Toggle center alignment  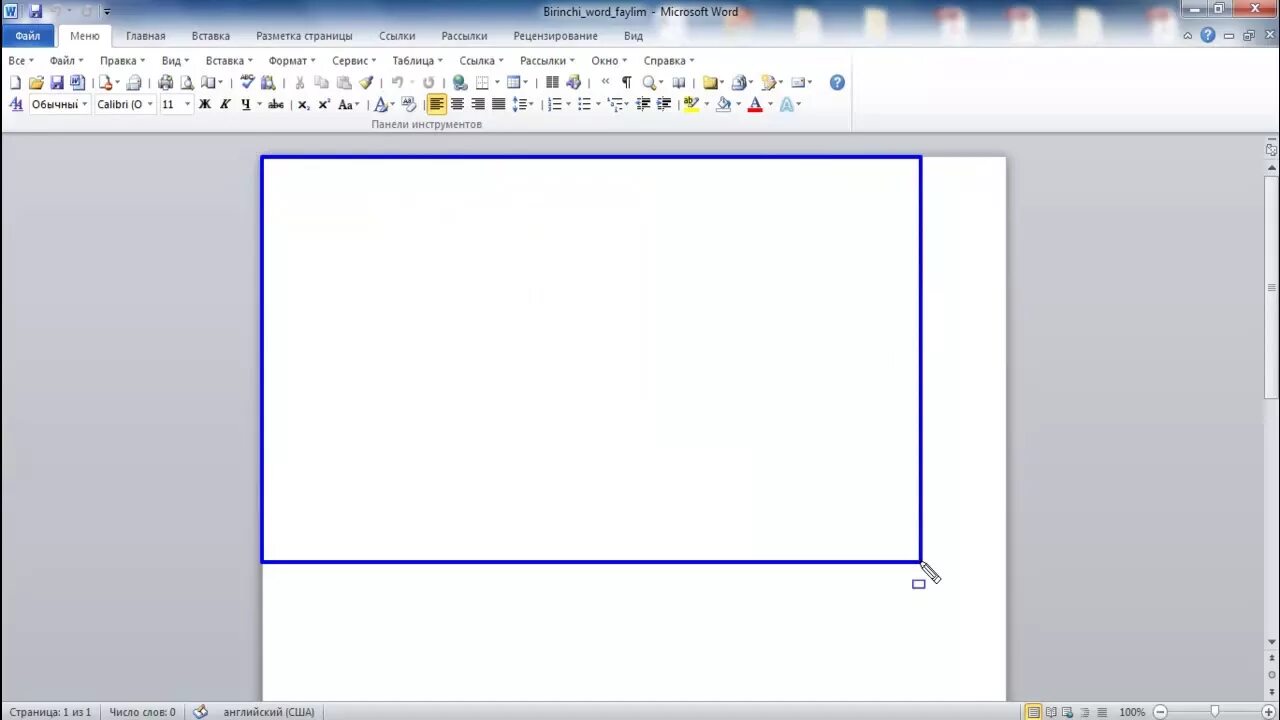click(x=457, y=104)
